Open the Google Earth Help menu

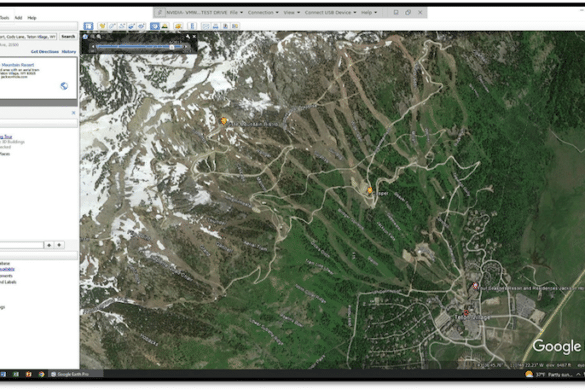coord(32,18)
